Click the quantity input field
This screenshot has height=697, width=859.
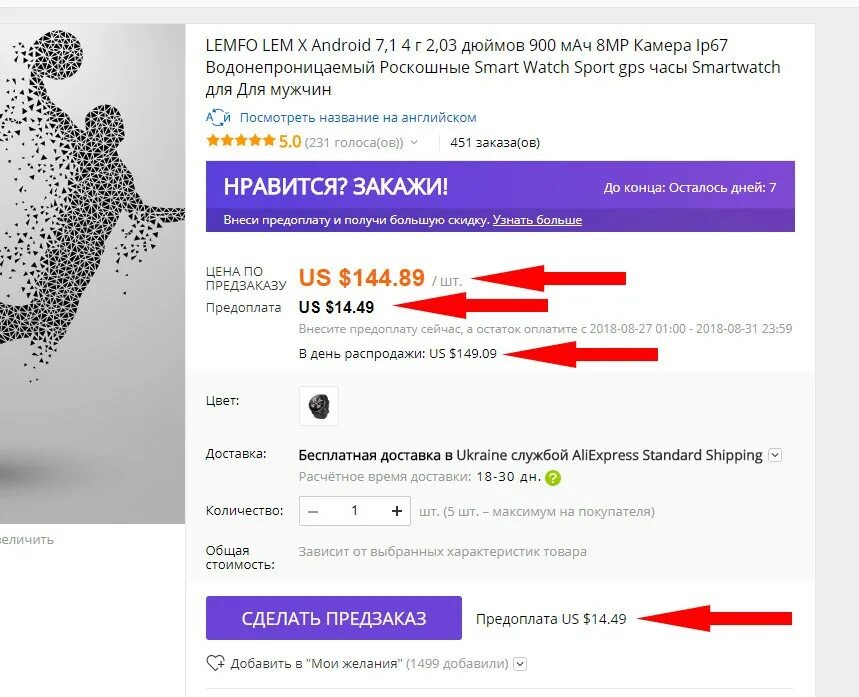click(x=354, y=511)
